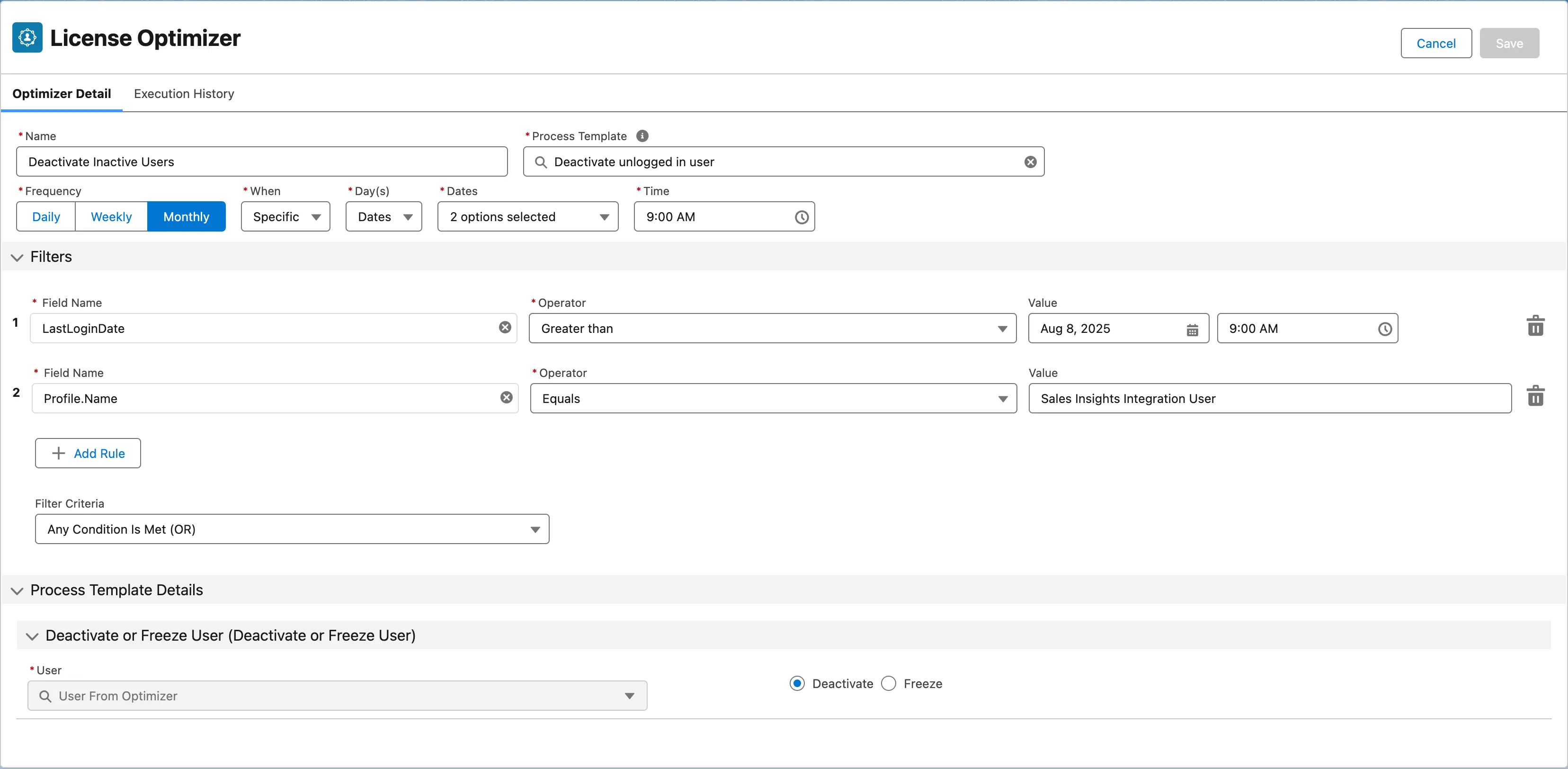Open the time picker clock for schedule Time
The width and height of the screenshot is (1568, 769).
click(x=801, y=217)
